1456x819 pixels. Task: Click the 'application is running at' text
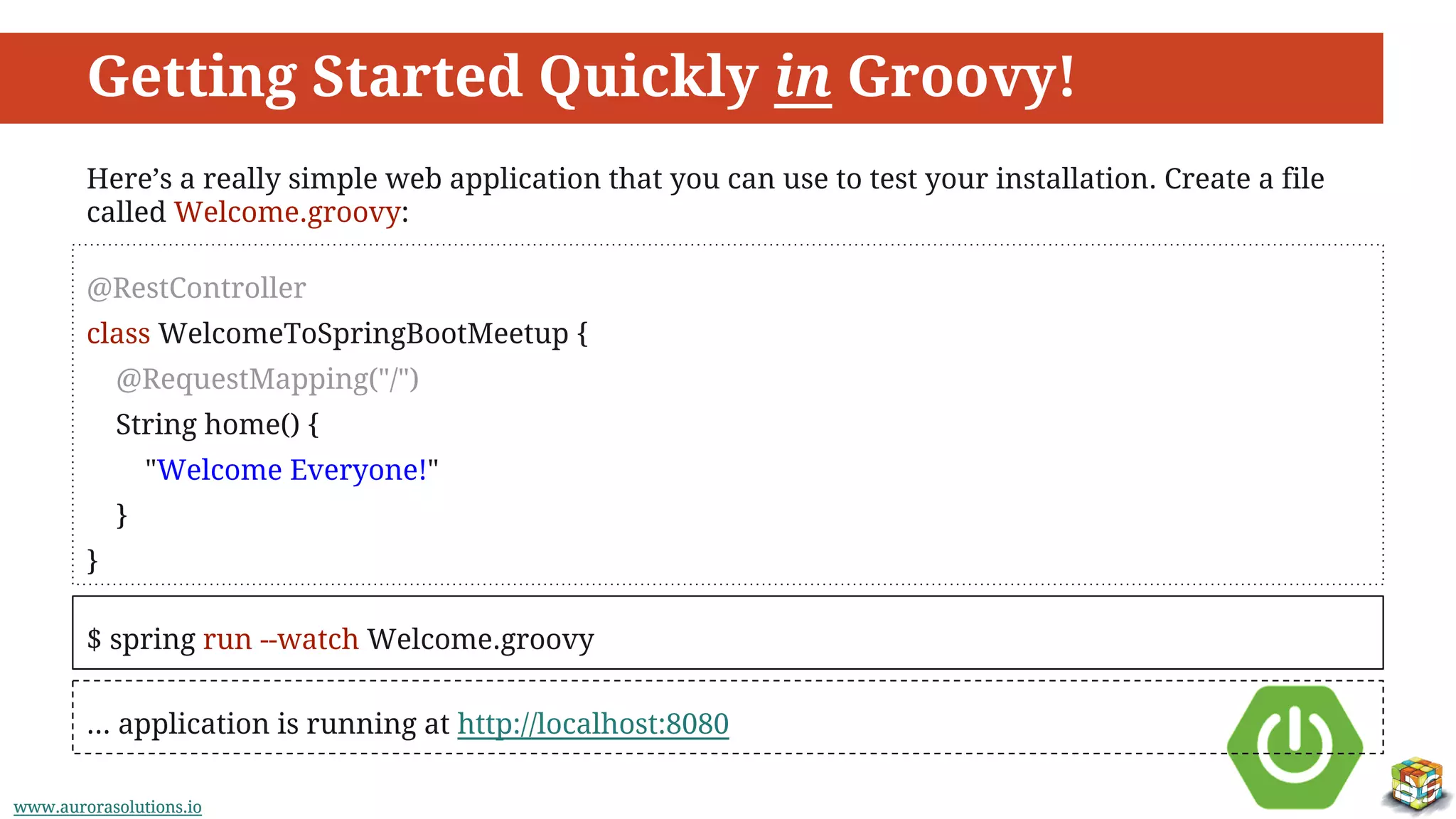283,724
